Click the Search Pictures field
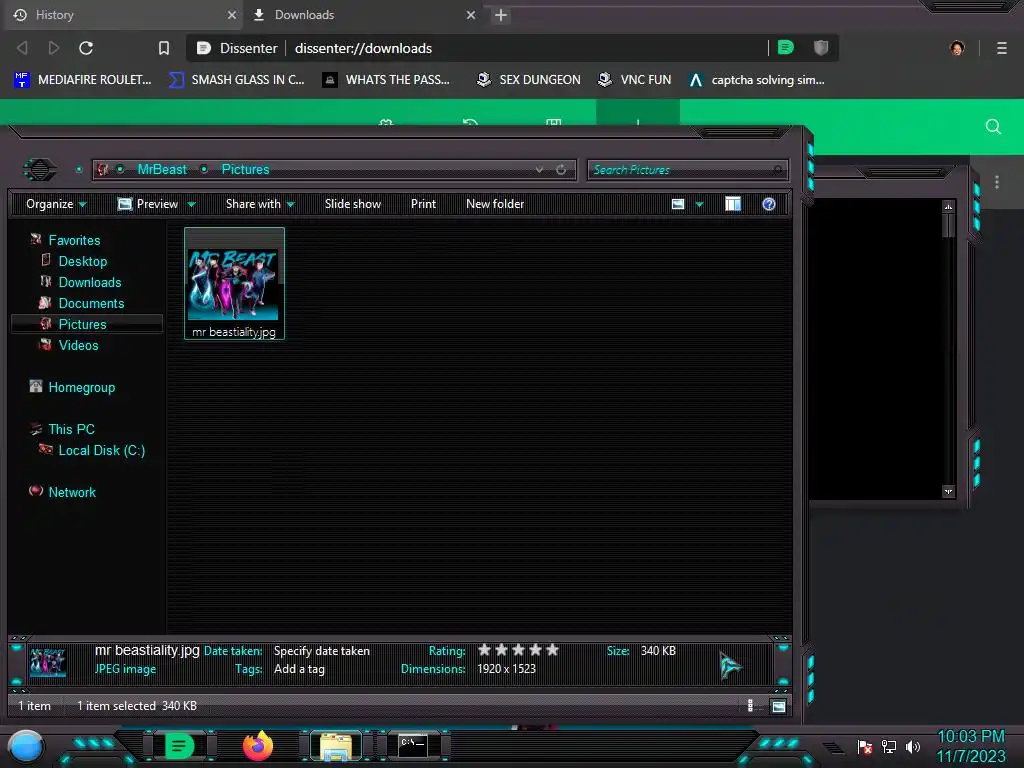 (x=687, y=170)
